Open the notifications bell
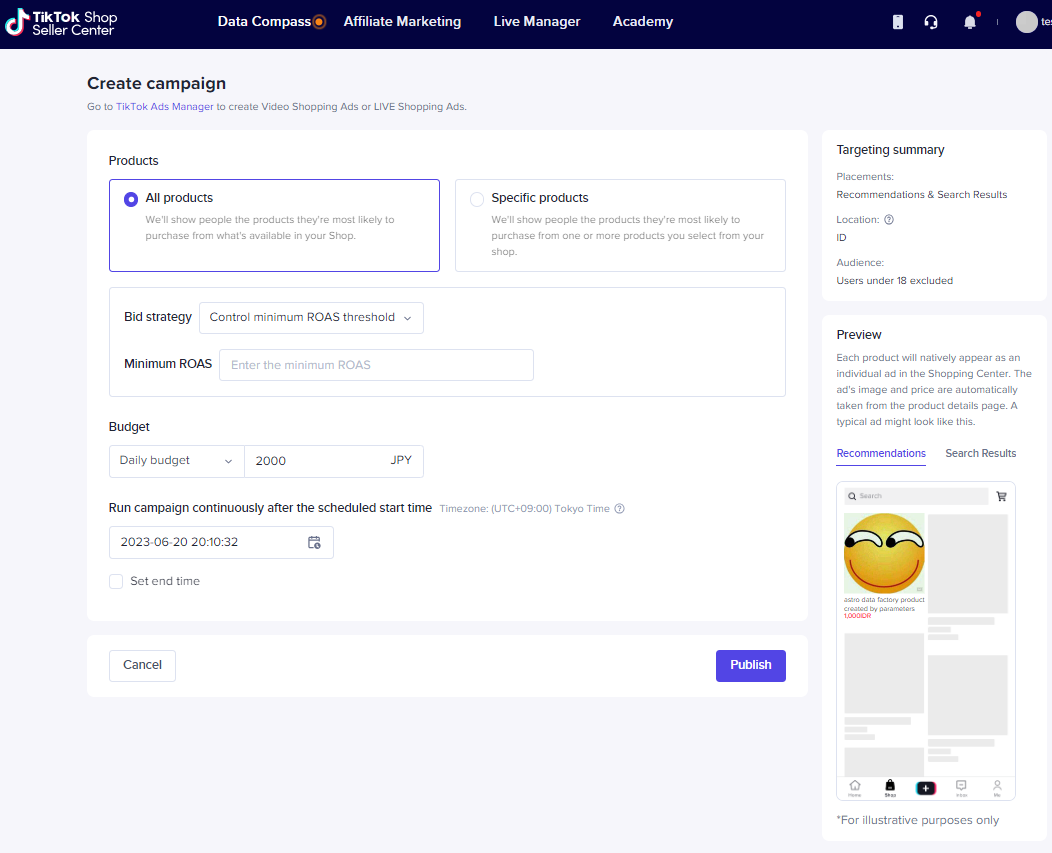This screenshot has width=1052, height=853. point(969,22)
